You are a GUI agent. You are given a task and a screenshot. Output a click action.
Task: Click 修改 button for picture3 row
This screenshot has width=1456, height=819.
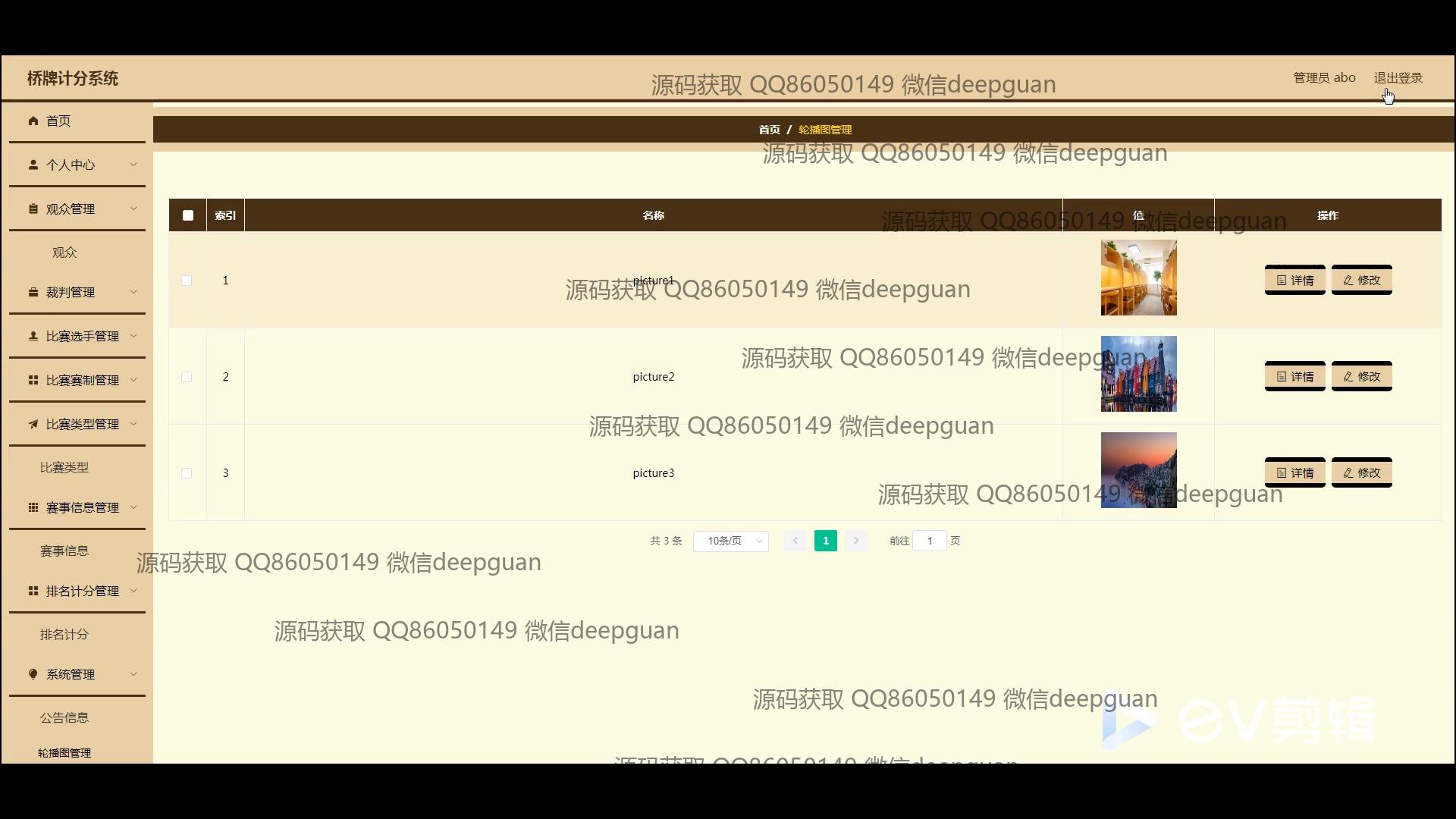[x=1361, y=472]
